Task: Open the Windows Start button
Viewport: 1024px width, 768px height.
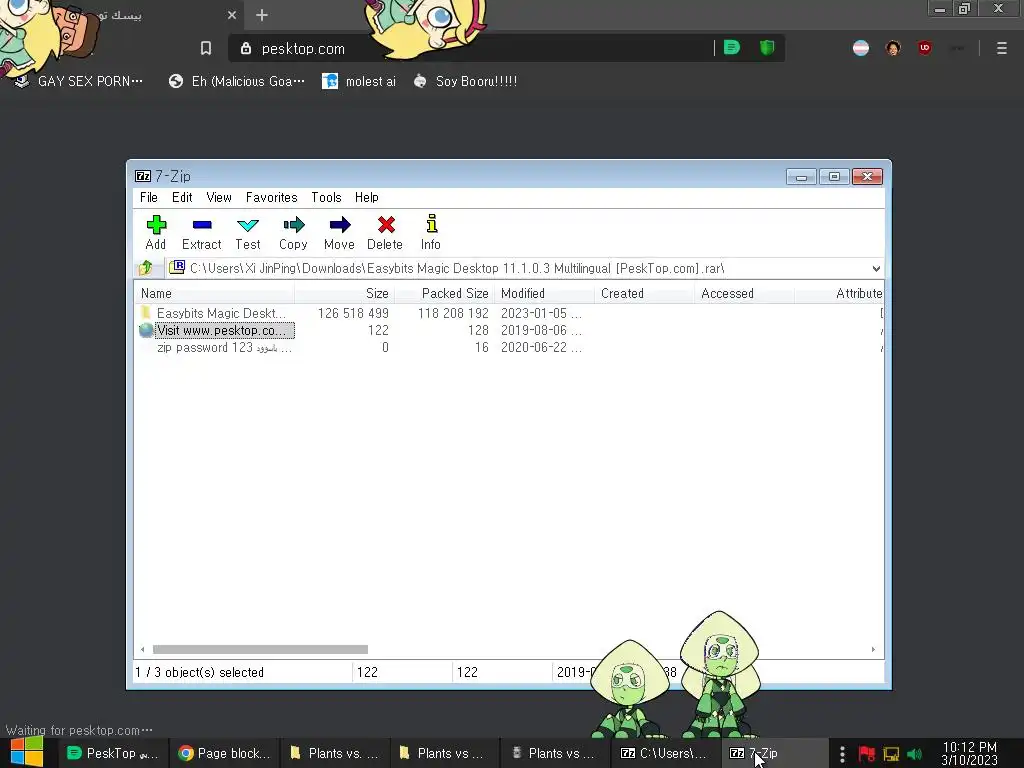Action: pyautogui.click(x=27, y=753)
